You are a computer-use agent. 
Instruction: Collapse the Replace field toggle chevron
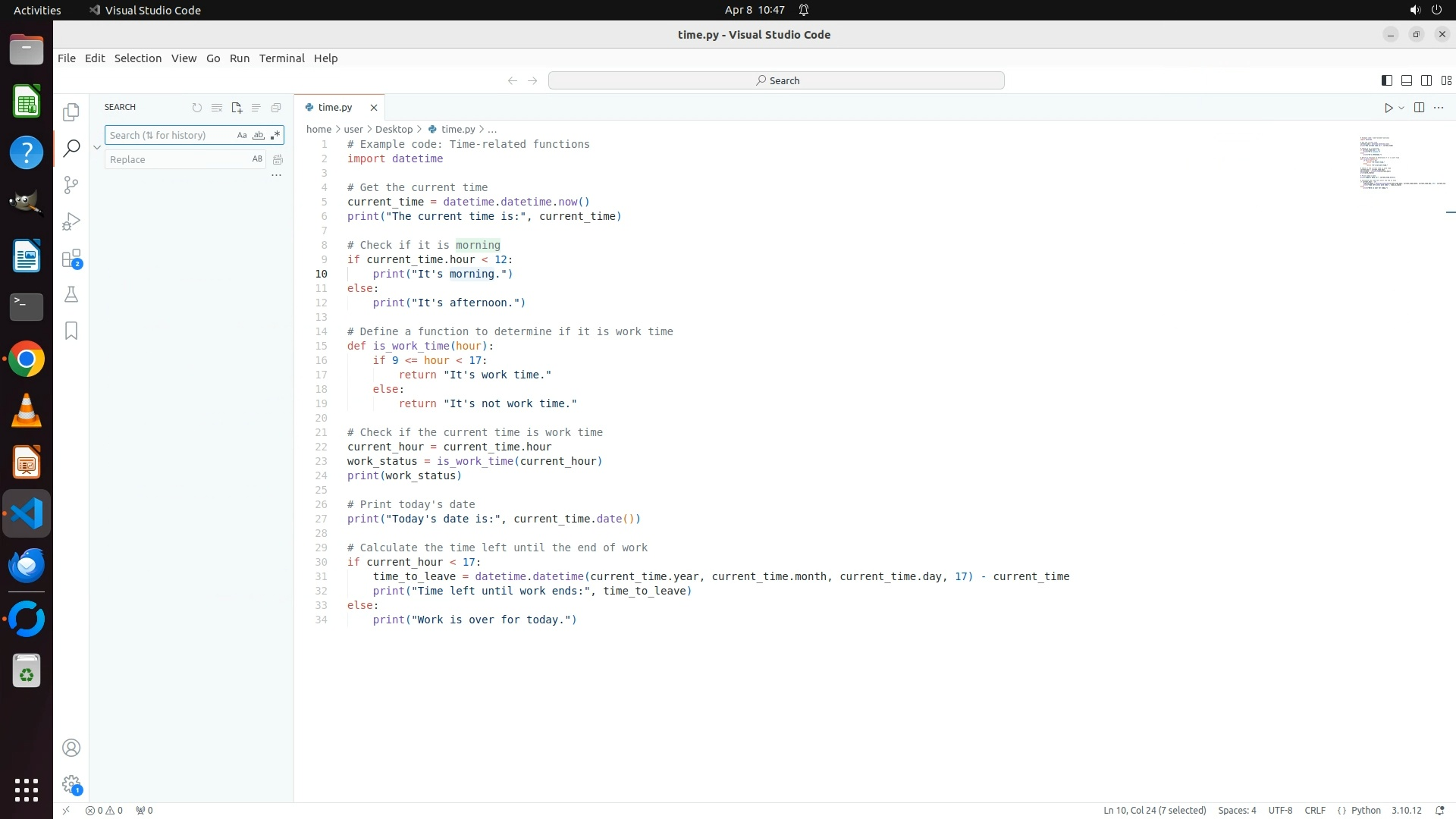coord(97,147)
